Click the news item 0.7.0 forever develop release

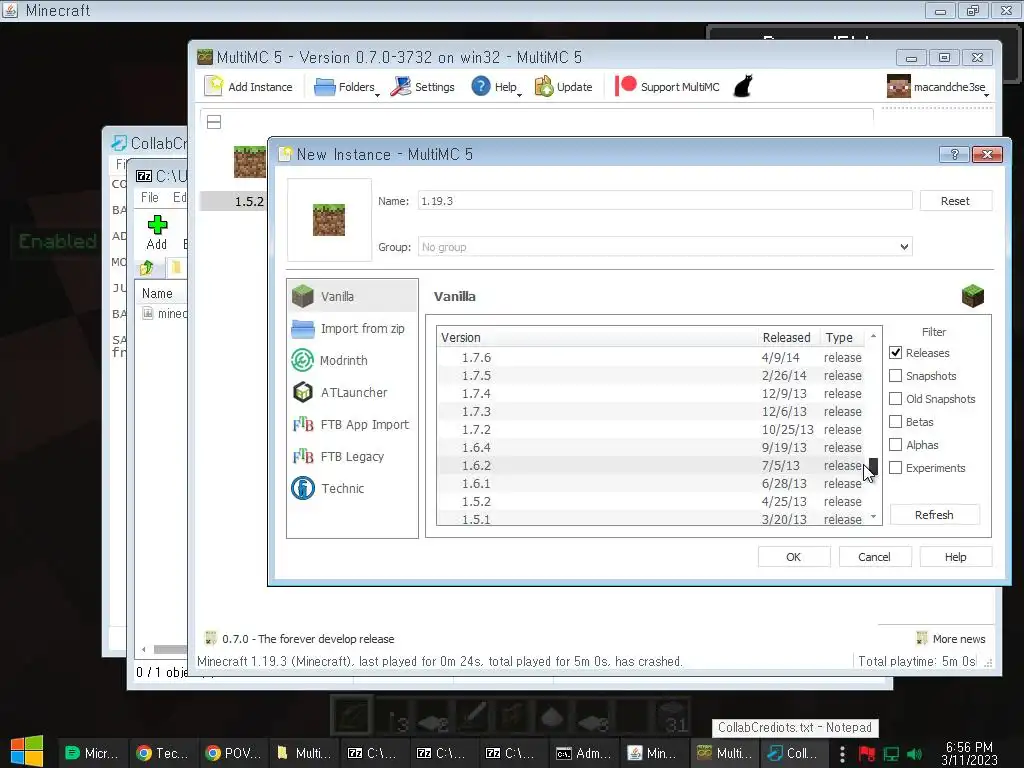(x=308, y=639)
